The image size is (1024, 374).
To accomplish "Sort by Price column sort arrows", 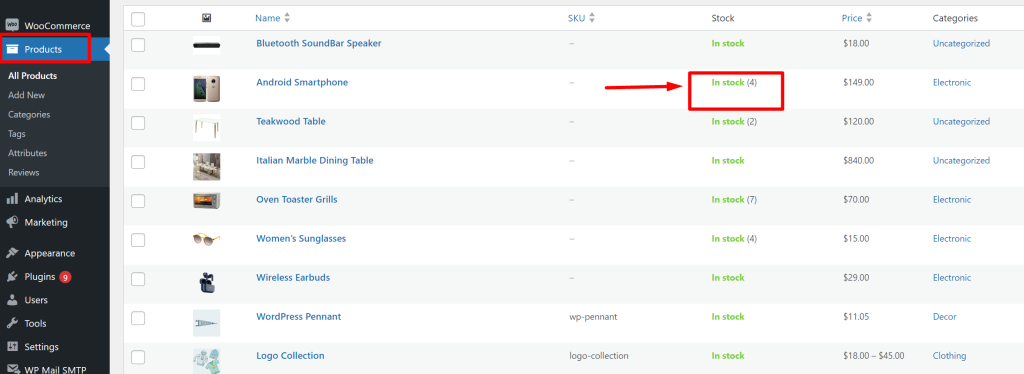I will pos(869,18).
